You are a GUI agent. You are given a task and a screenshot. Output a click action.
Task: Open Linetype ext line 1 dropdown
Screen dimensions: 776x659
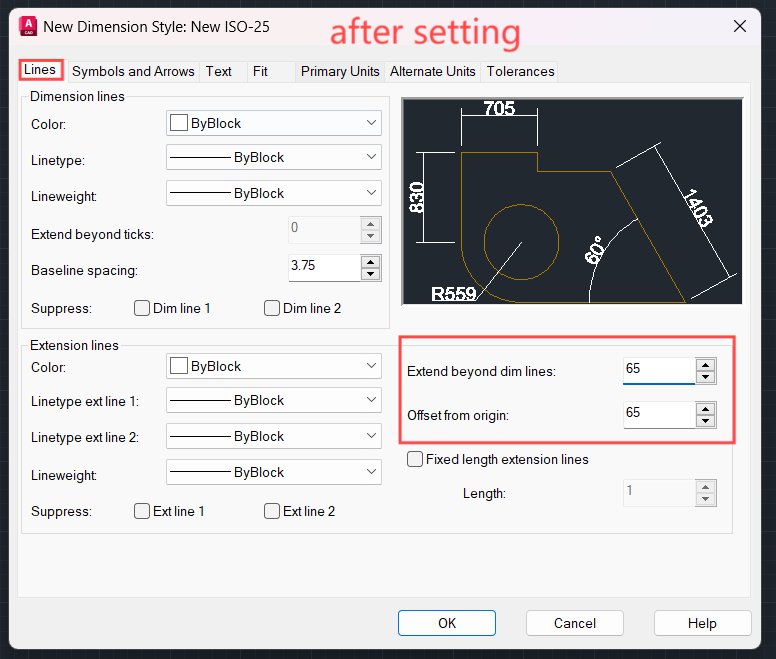[274, 401]
